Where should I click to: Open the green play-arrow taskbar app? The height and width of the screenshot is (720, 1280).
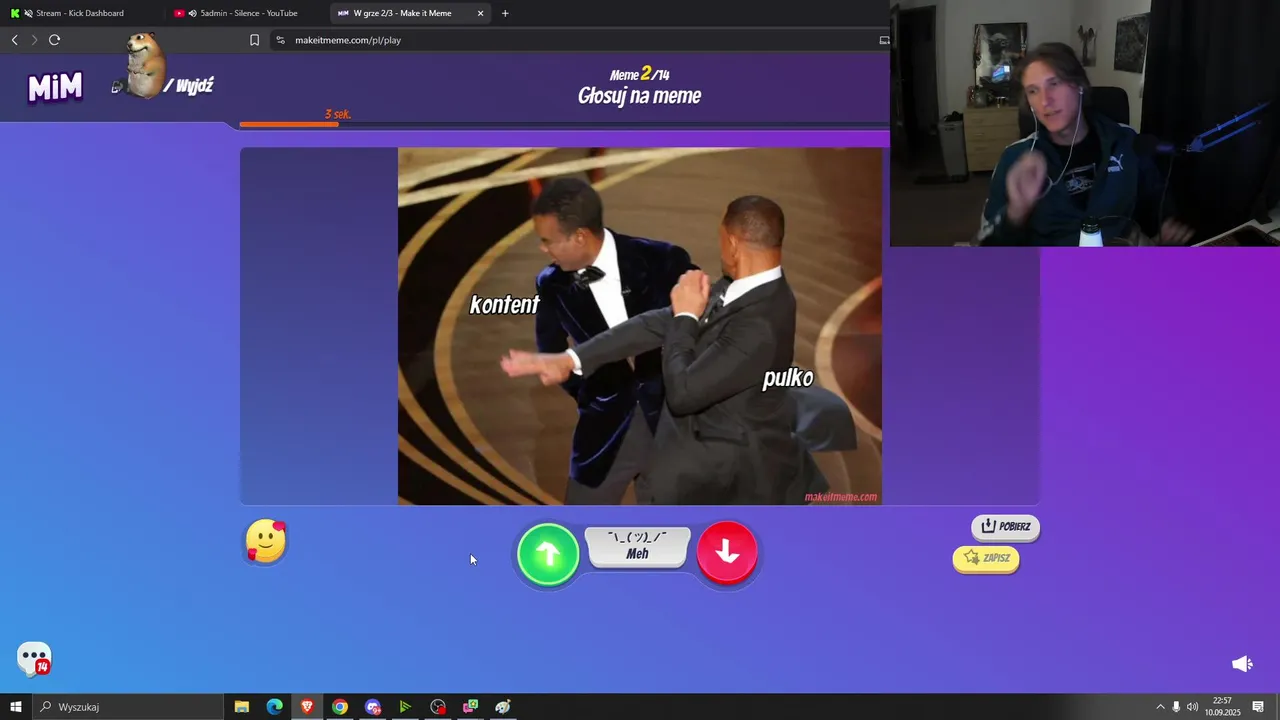click(x=405, y=707)
